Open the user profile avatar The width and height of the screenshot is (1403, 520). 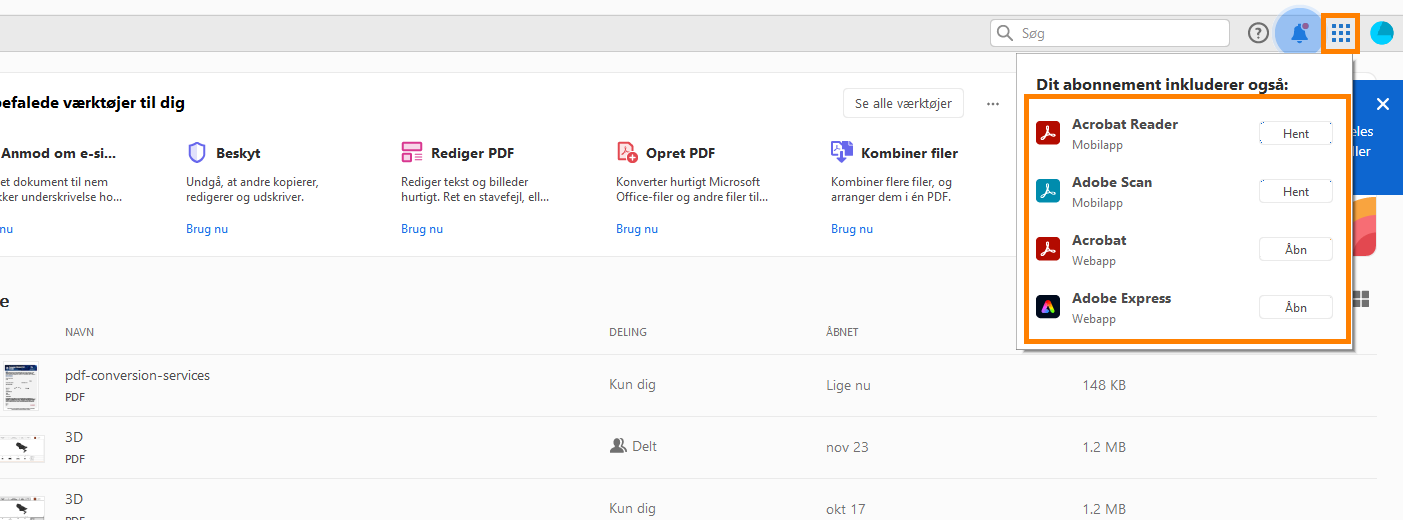coord(1381,33)
